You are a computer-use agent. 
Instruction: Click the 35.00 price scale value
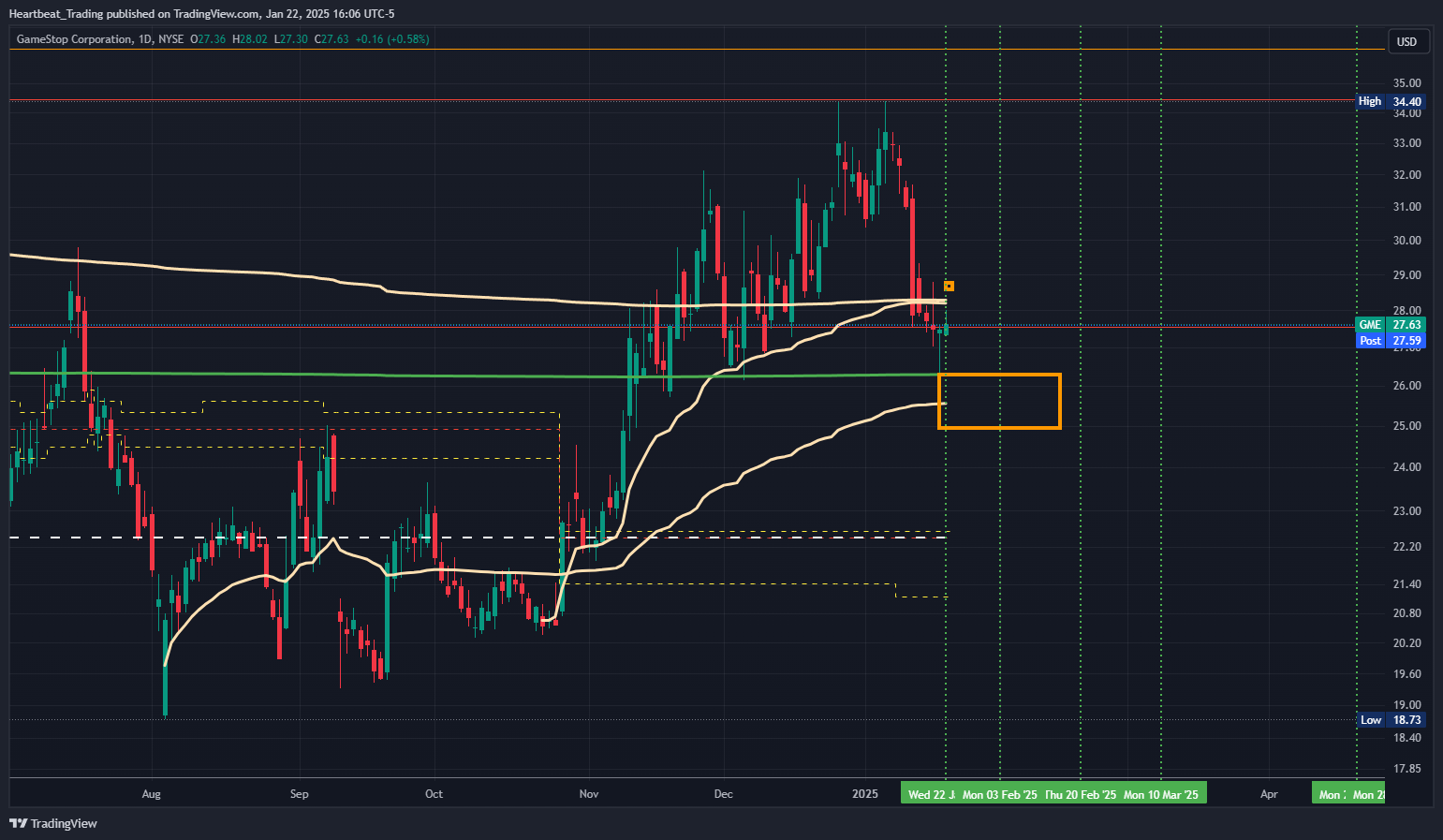[1406, 83]
